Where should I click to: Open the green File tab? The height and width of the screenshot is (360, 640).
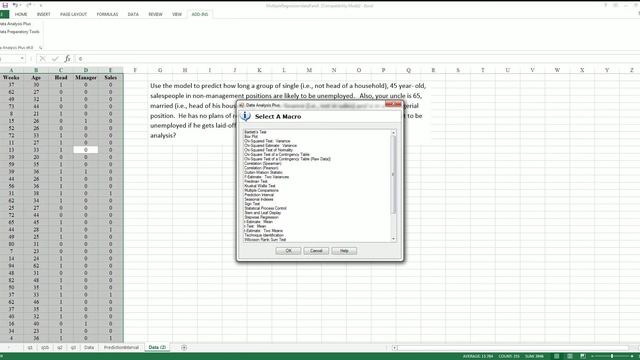[x=4, y=14]
